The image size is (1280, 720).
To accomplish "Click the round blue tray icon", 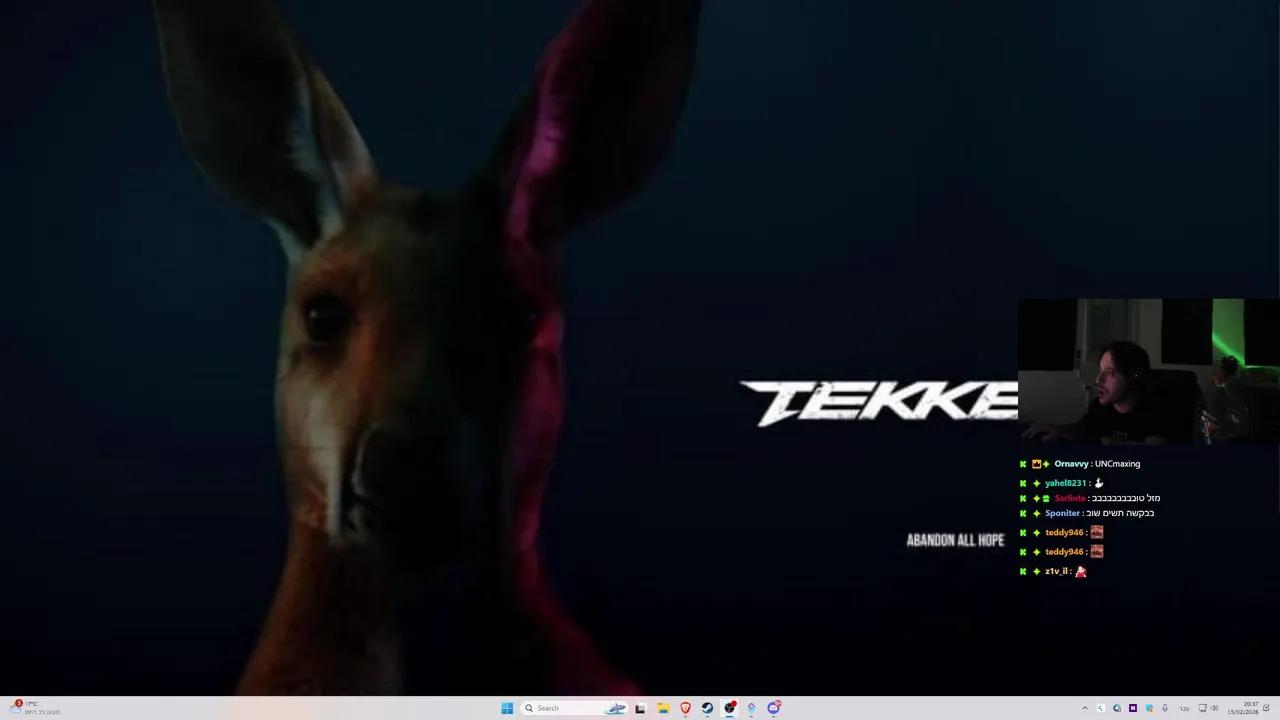I will [x=1117, y=708].
